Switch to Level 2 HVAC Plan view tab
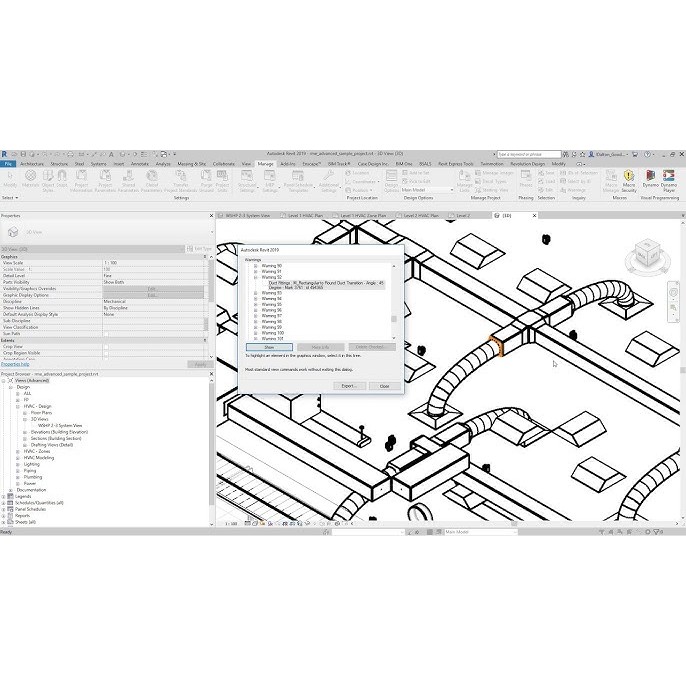 (421, 215)
